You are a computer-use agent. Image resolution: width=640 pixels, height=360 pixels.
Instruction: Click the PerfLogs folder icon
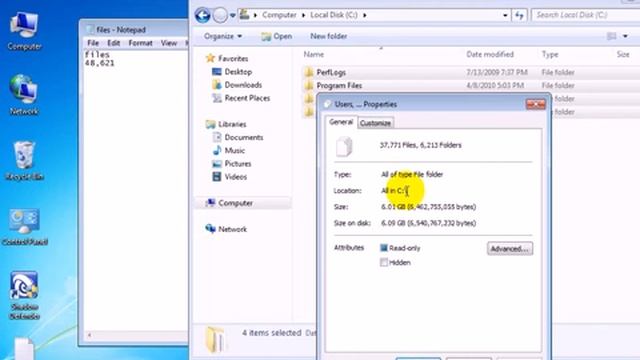pos(309,72)
